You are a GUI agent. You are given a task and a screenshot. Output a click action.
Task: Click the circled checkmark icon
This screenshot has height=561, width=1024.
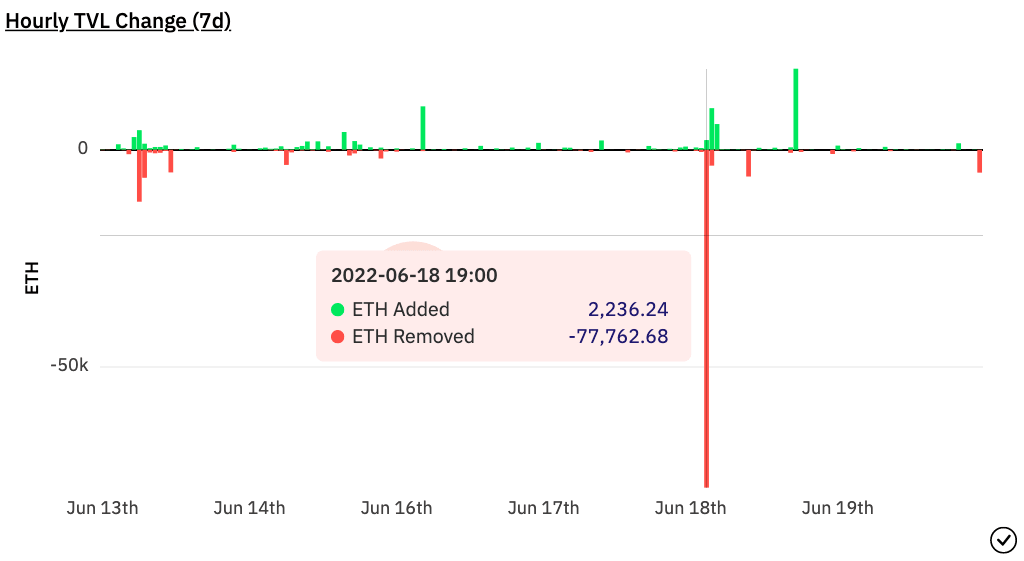point(1003,540)
